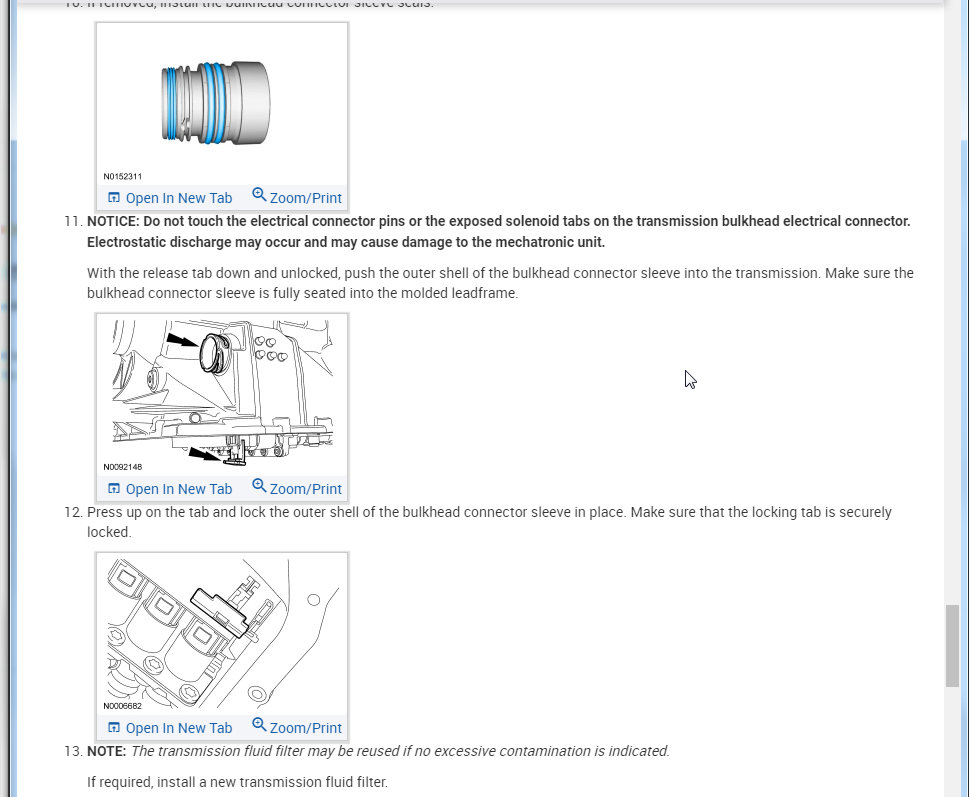The image size is (969, 797).
Task: Click the bold NOTICE text in step 11
Action: 499,232
